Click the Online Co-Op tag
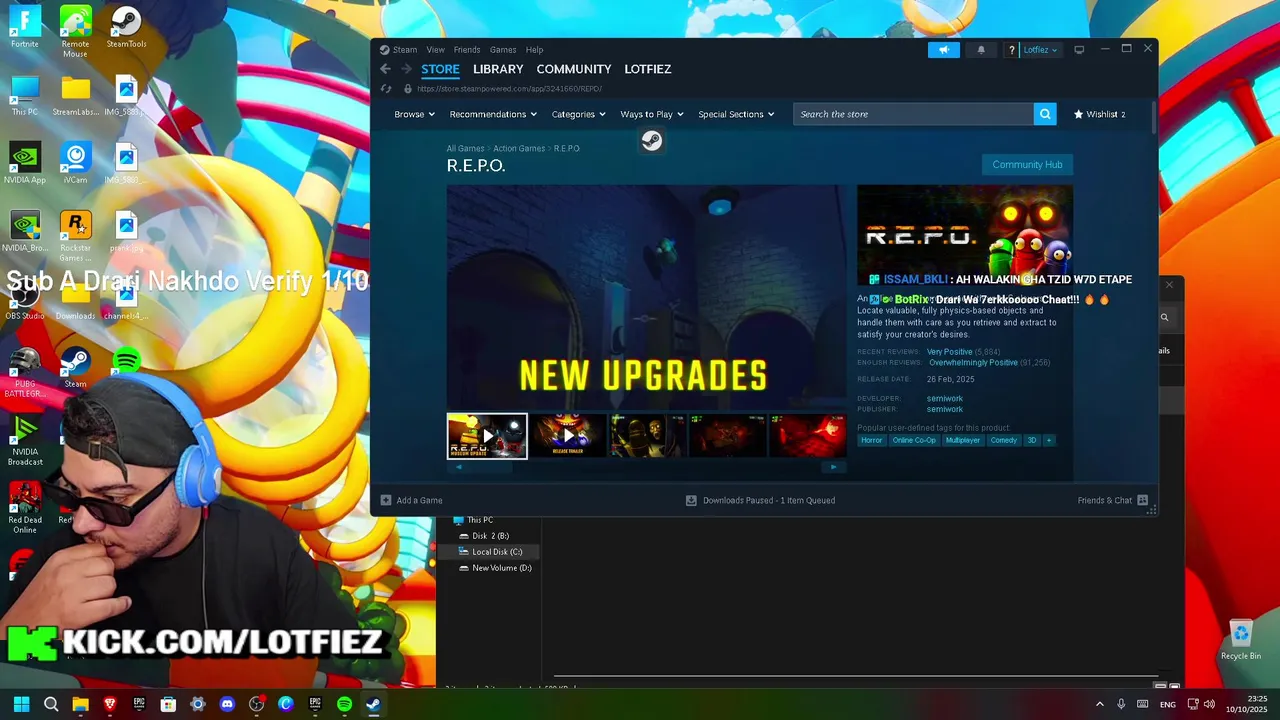 pyautogui.click(x=914, y=440)
